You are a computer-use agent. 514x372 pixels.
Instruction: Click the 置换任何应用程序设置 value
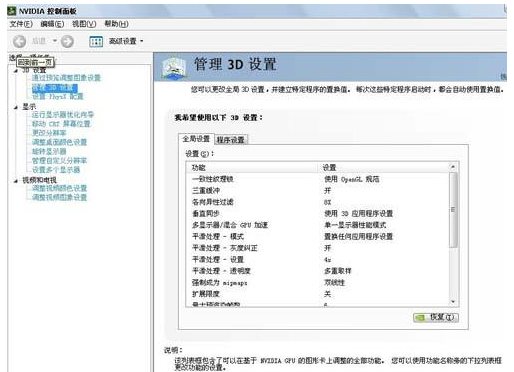(x=358, y=237)
